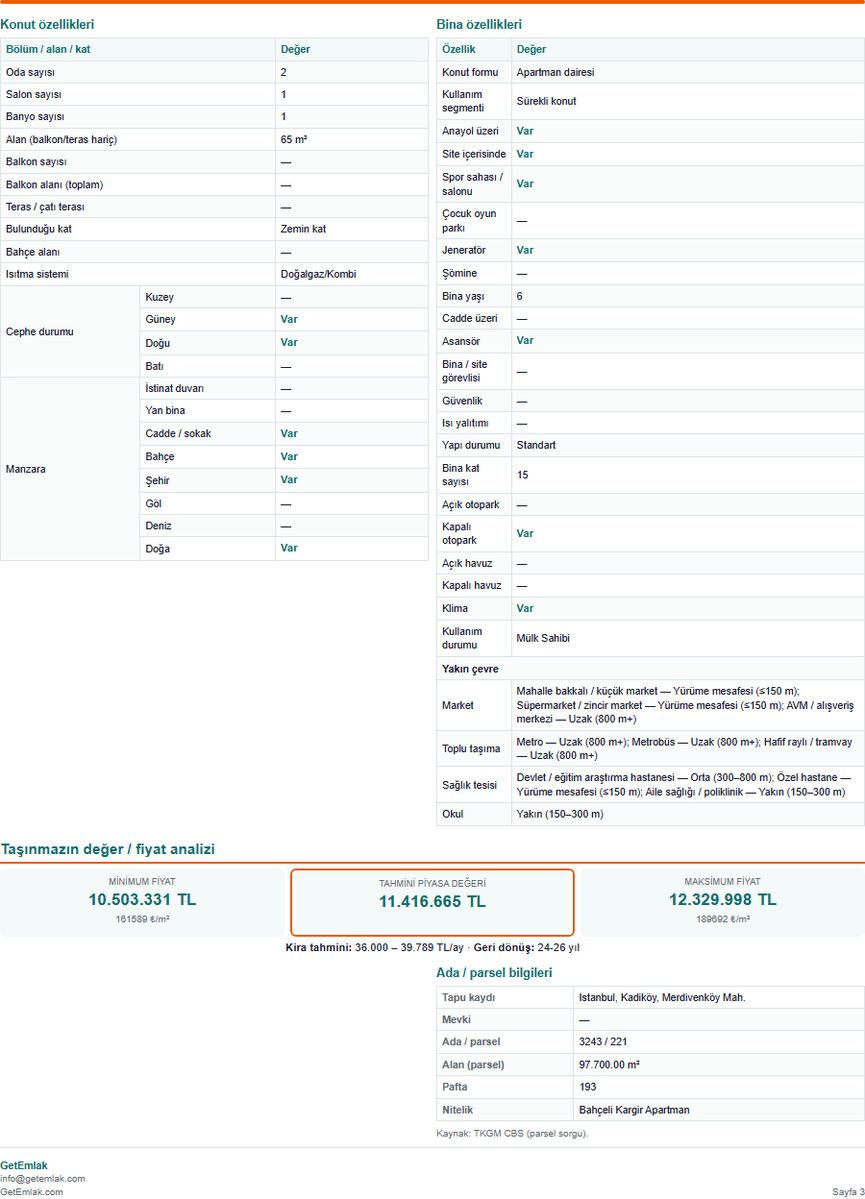Click the "MİNİMUM FİYAT" card label
The image size is (865, 1199).
141,882
